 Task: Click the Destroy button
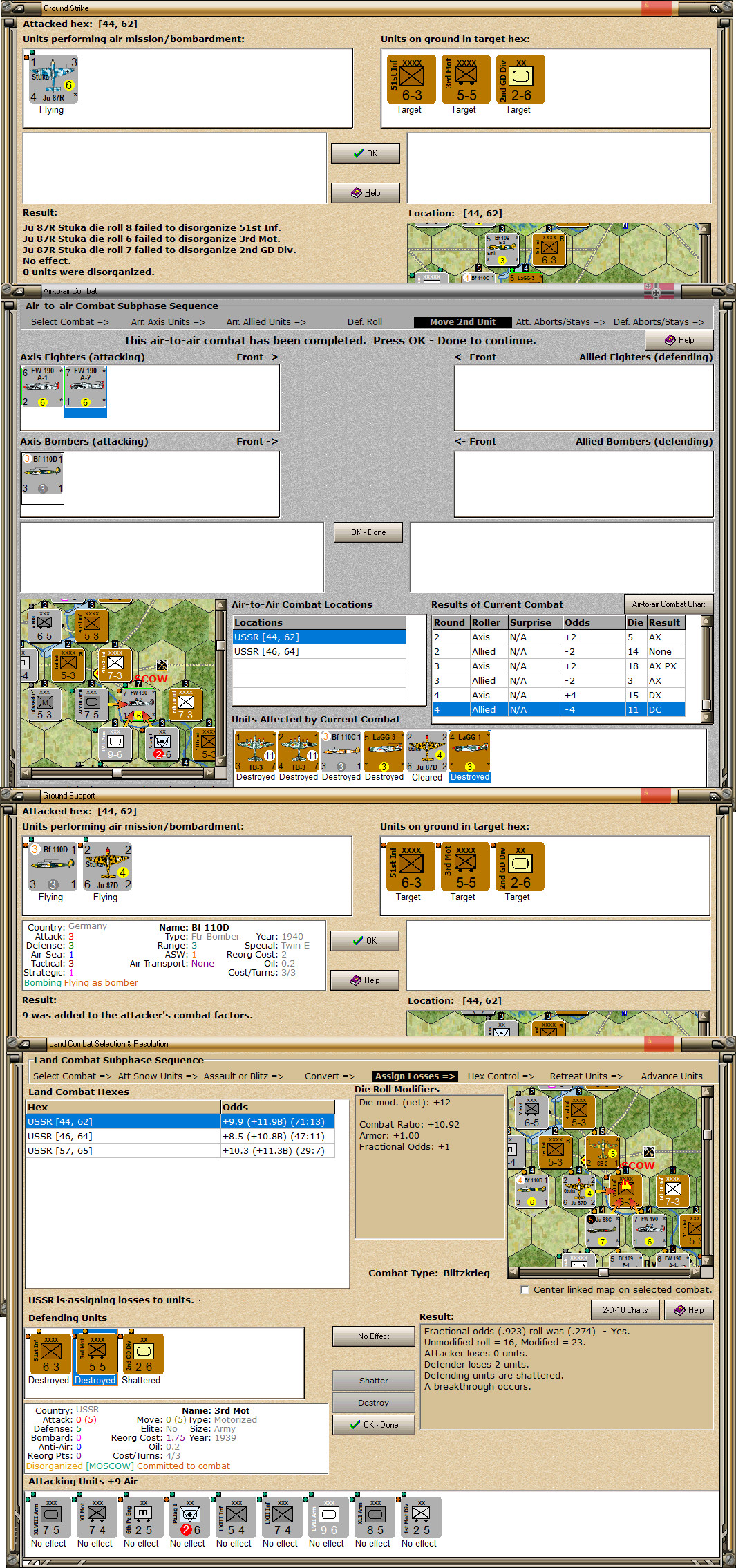[x=374, y=1403]
